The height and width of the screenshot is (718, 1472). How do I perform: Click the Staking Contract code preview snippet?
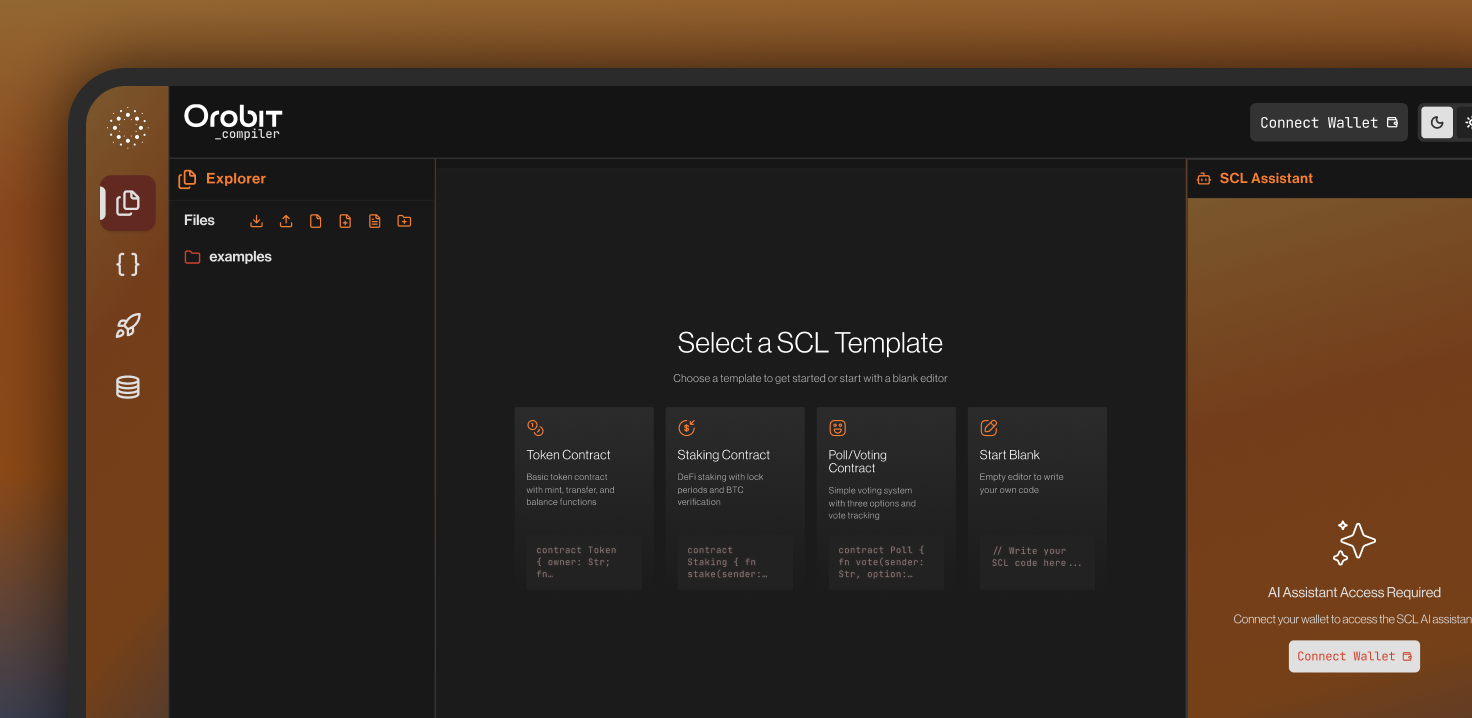735,562
